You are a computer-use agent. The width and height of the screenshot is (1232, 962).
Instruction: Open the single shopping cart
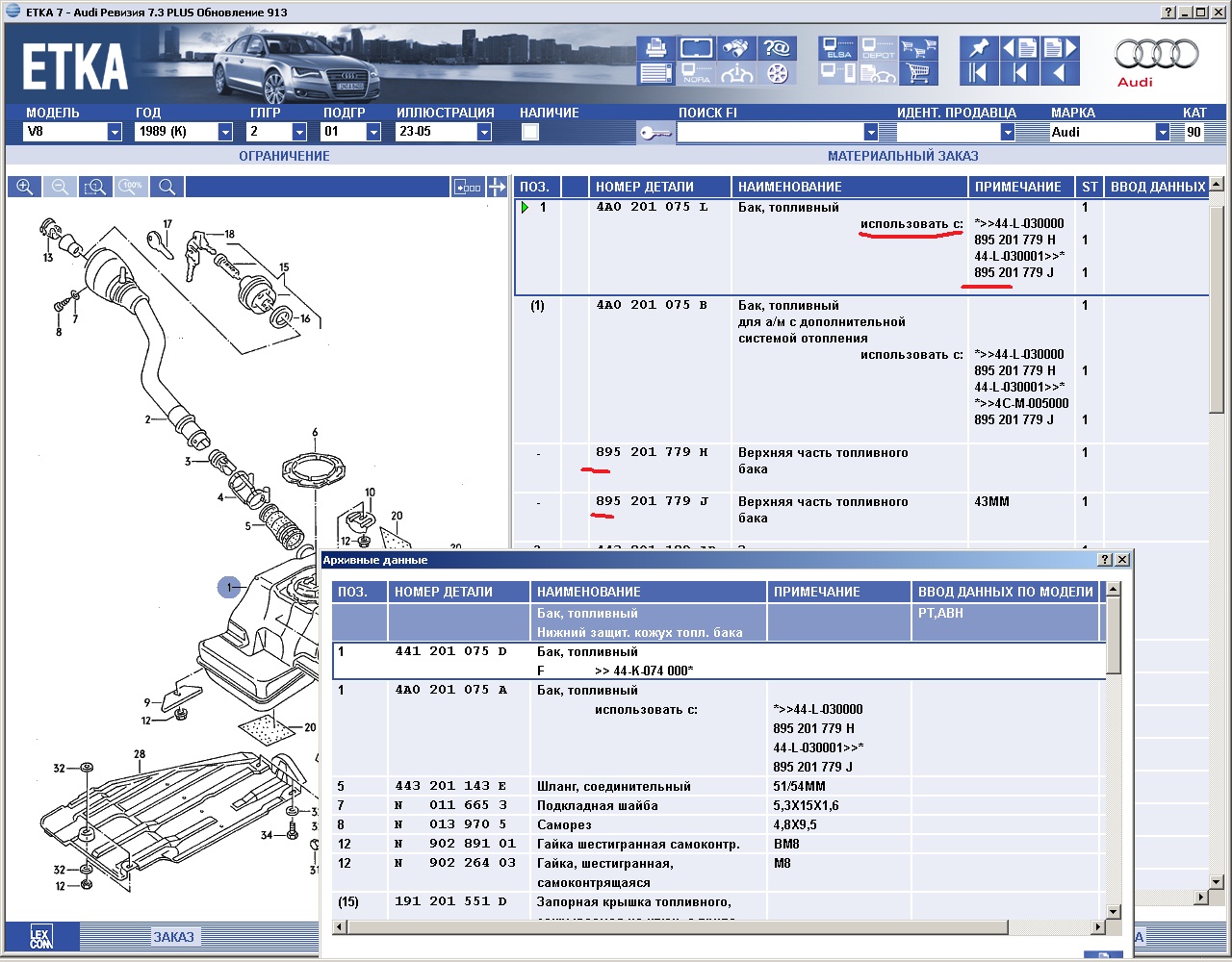click(x=919, y=73)
